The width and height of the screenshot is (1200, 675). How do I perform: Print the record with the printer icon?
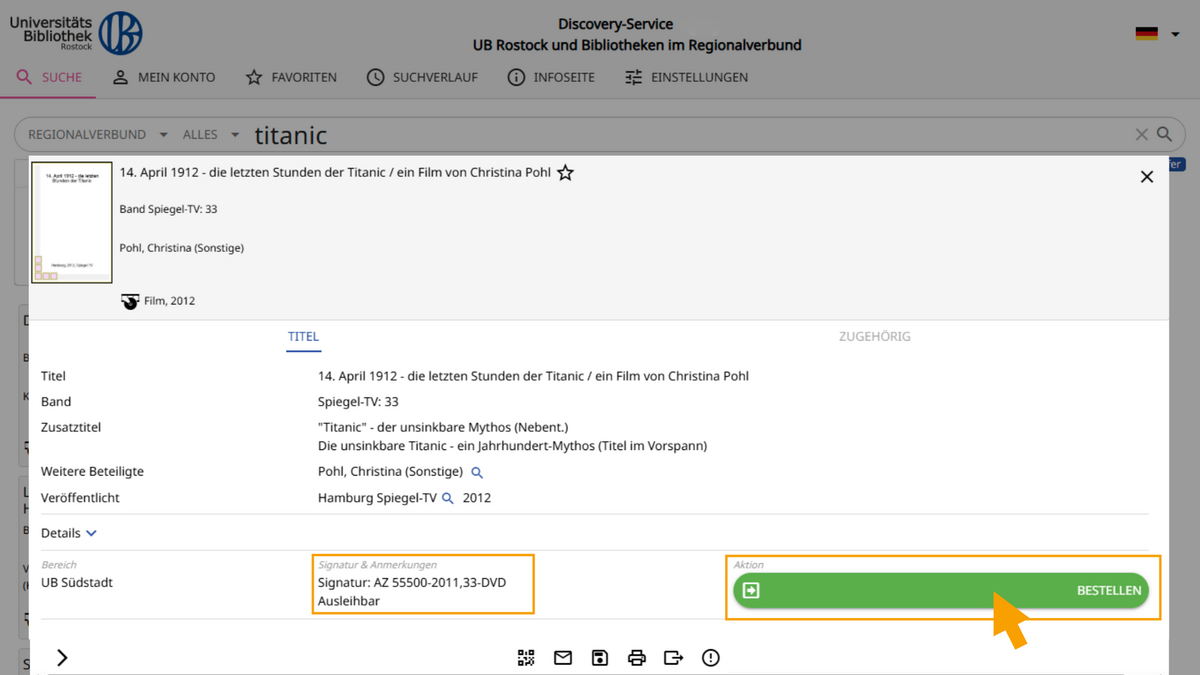[x=637, y=657]
